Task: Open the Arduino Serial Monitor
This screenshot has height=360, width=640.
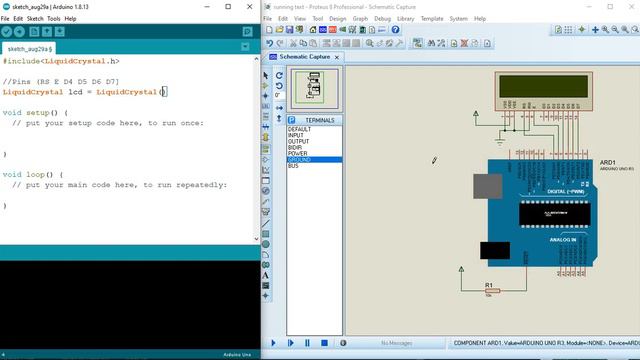Action: click(247, 31)
